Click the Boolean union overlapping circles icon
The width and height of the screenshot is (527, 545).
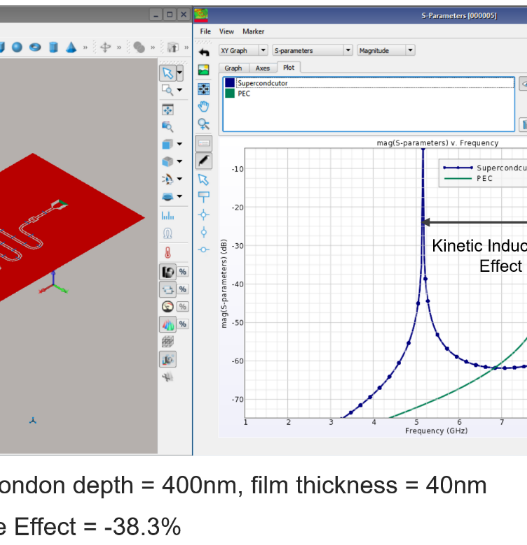pos(139,47)
